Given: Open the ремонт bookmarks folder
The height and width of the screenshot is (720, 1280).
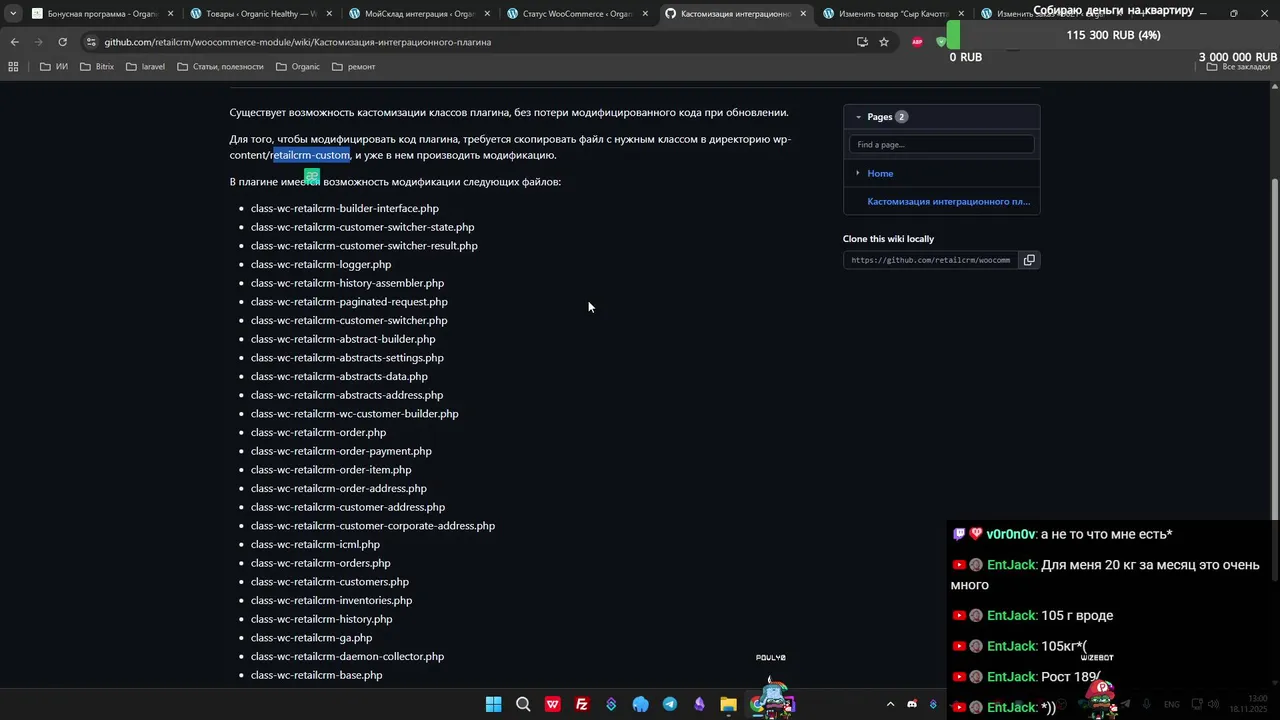Looking at the screenshot, I should [x=353, y=67].
